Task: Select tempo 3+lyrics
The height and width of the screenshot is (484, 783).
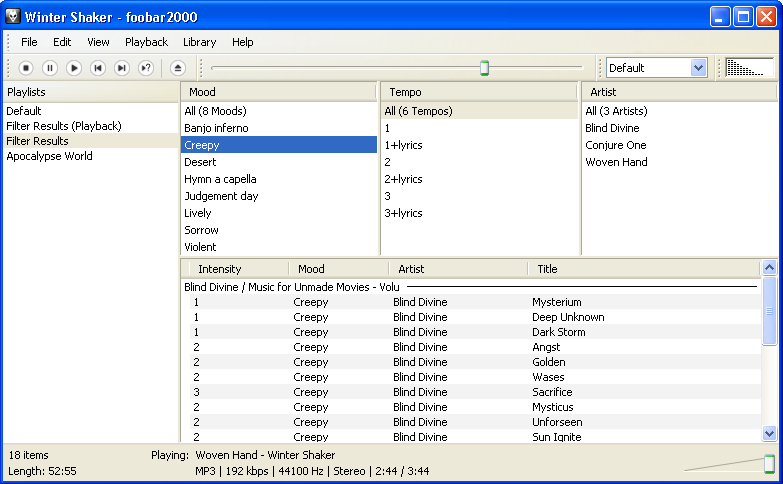Action: coord(479,213)
